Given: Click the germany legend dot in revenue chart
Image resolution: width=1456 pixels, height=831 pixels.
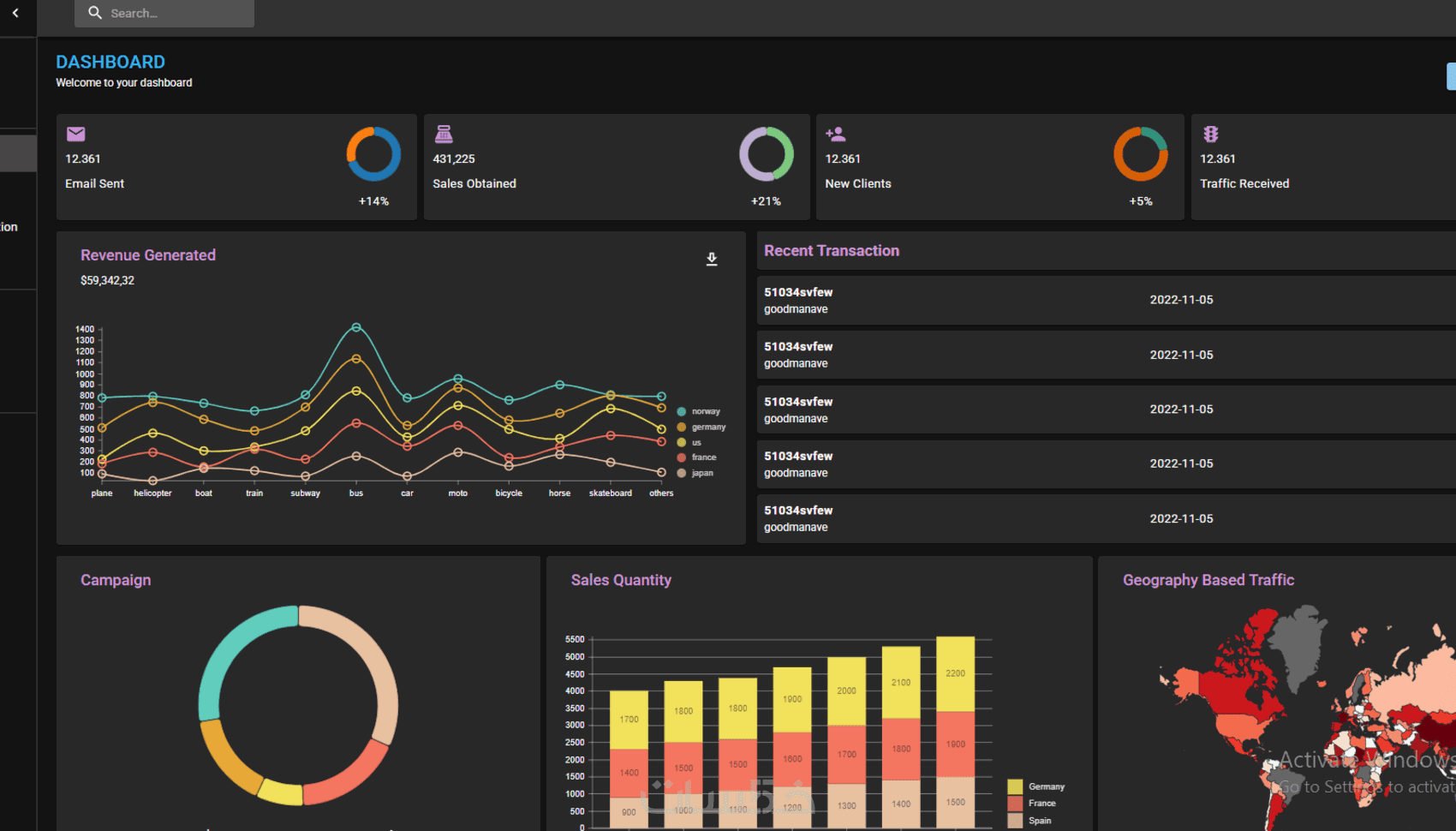Looking at the screenshot, I should [x=682, y=427].
